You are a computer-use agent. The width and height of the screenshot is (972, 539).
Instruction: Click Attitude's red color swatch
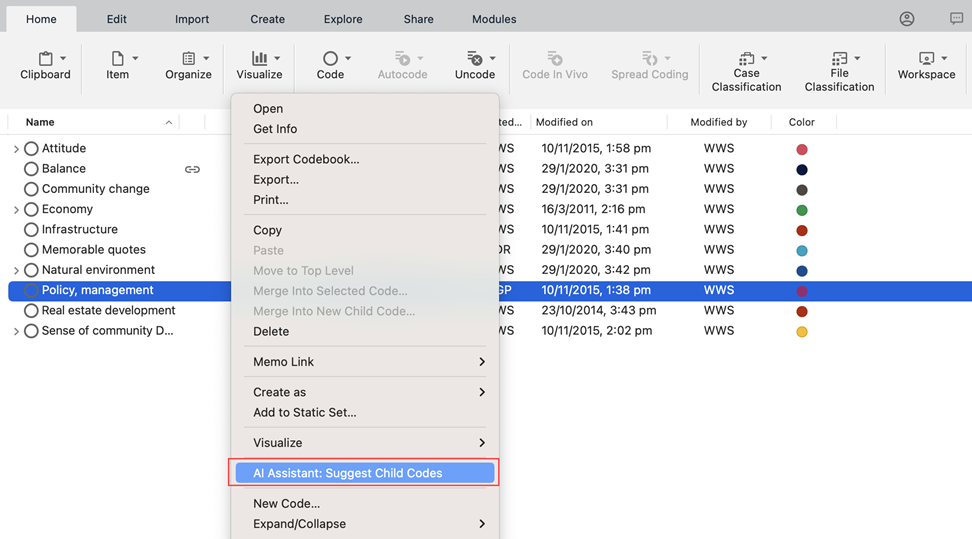point(802,149)
